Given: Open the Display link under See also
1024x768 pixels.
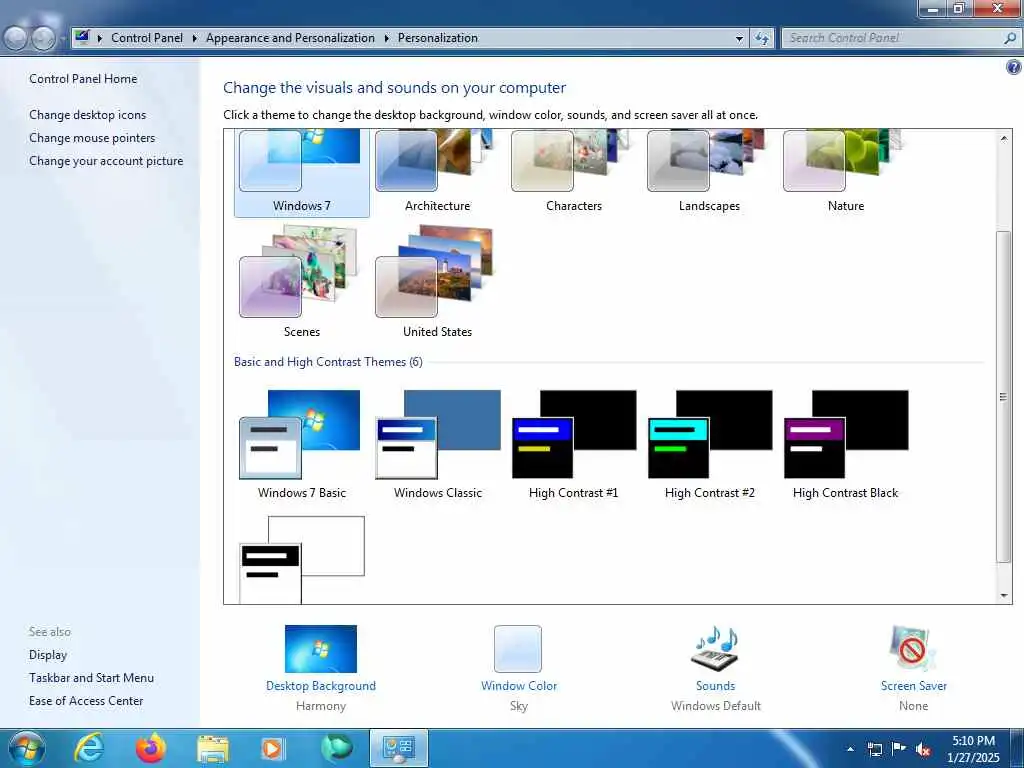Looking at the screenshot, I should pyautogui.click(x=48, y=655).
